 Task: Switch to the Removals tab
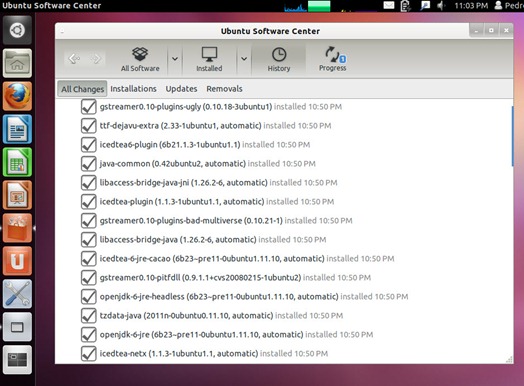224,89
